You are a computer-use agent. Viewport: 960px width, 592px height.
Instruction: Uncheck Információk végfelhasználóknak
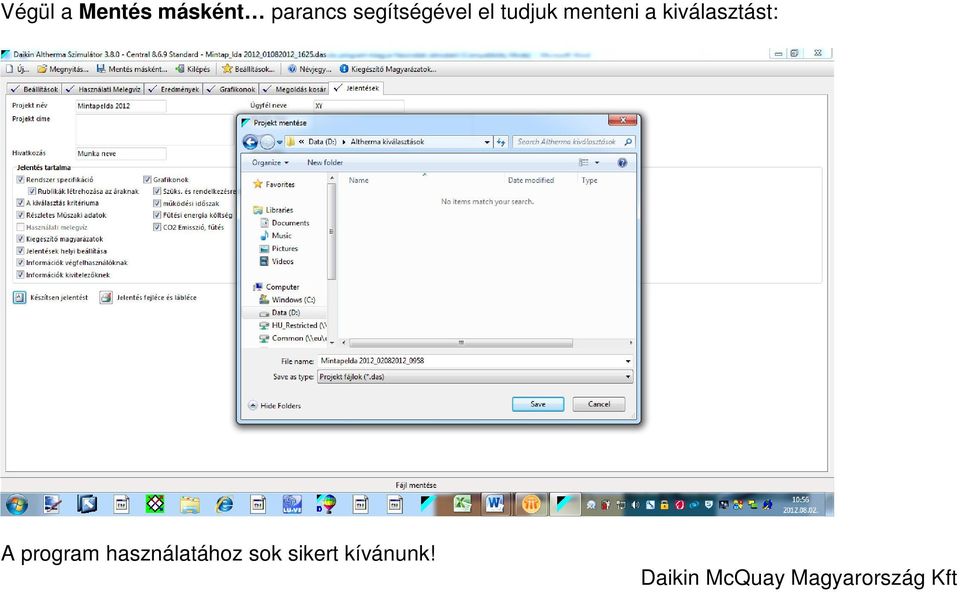coord(20,263)
